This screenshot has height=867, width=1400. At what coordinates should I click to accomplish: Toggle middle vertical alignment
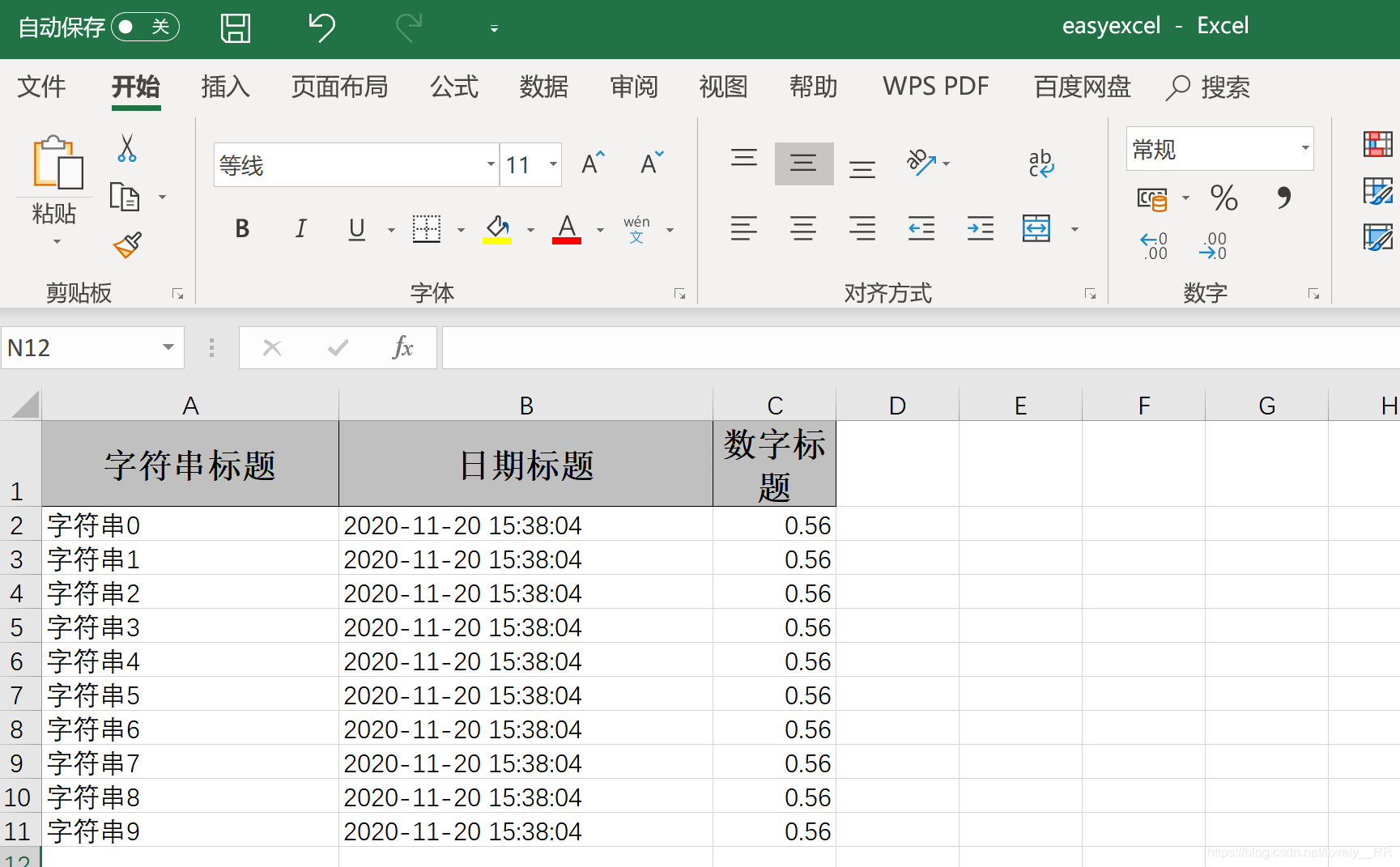[x=804, y=164]
